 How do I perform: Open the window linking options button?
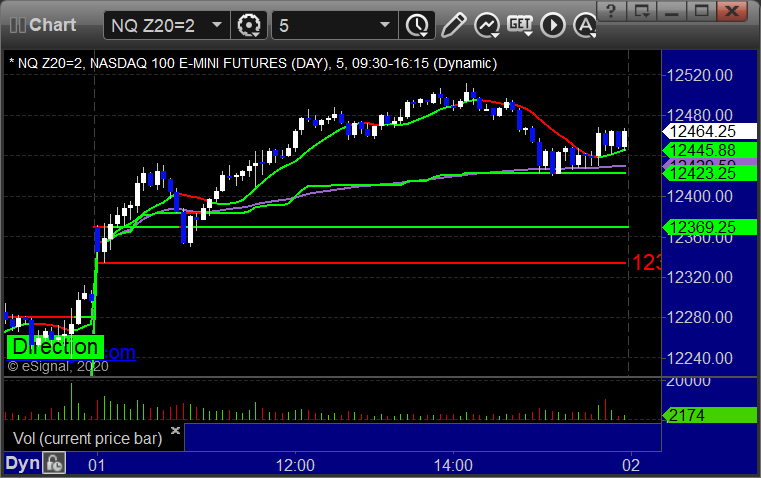click(x=642, y=11)
